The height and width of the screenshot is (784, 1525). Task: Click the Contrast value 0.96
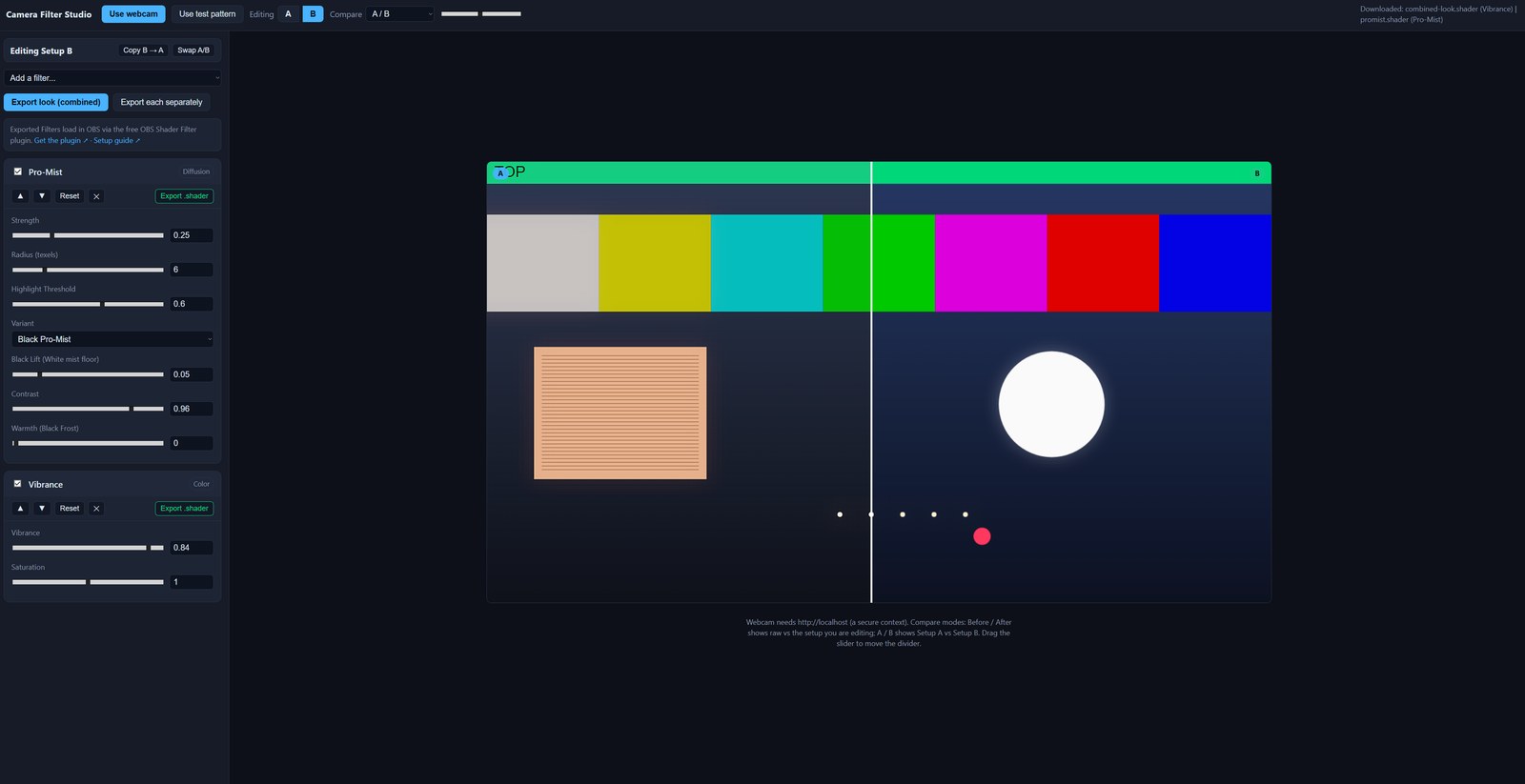tap(192, 409)
